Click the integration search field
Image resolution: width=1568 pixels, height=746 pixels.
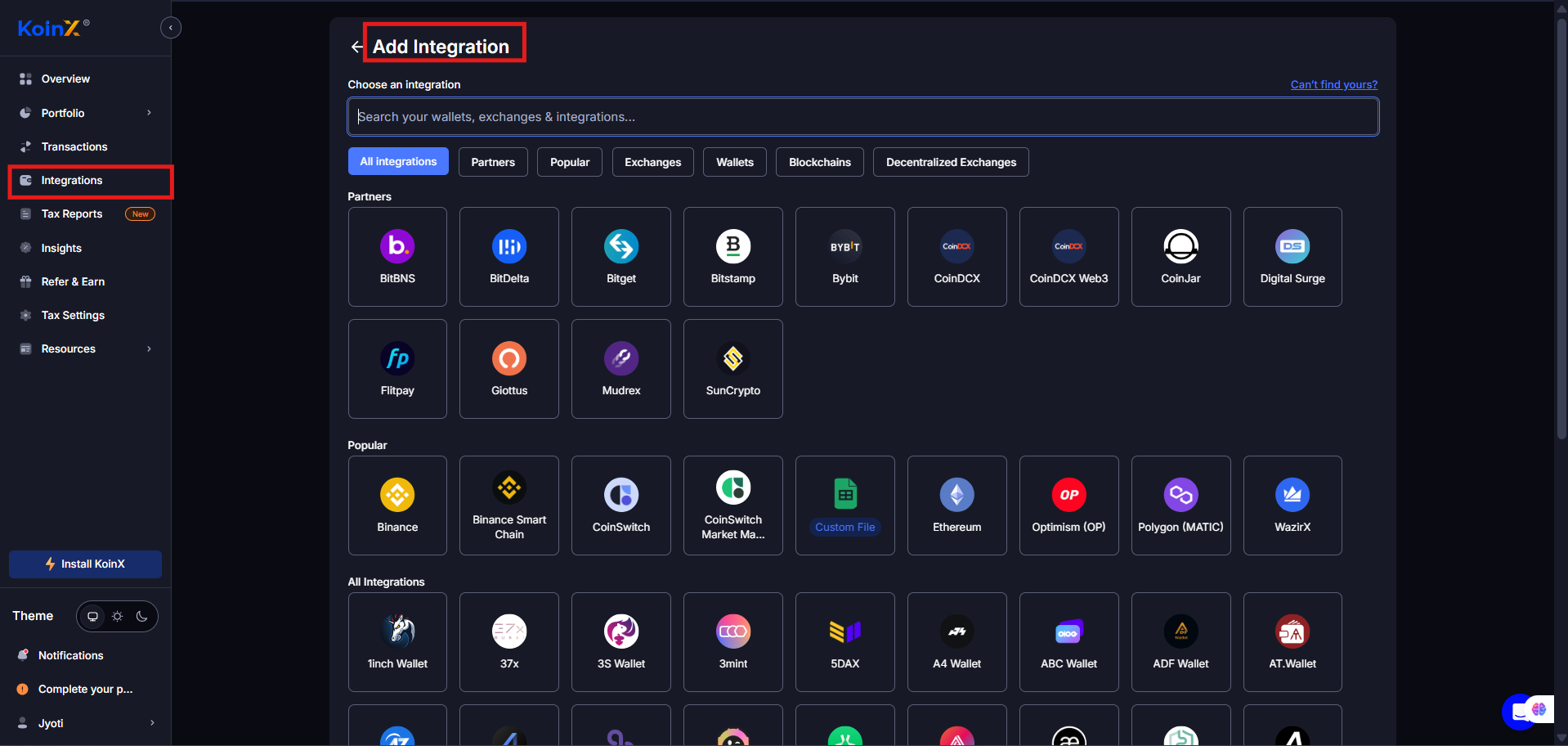[x=862, y=116]
